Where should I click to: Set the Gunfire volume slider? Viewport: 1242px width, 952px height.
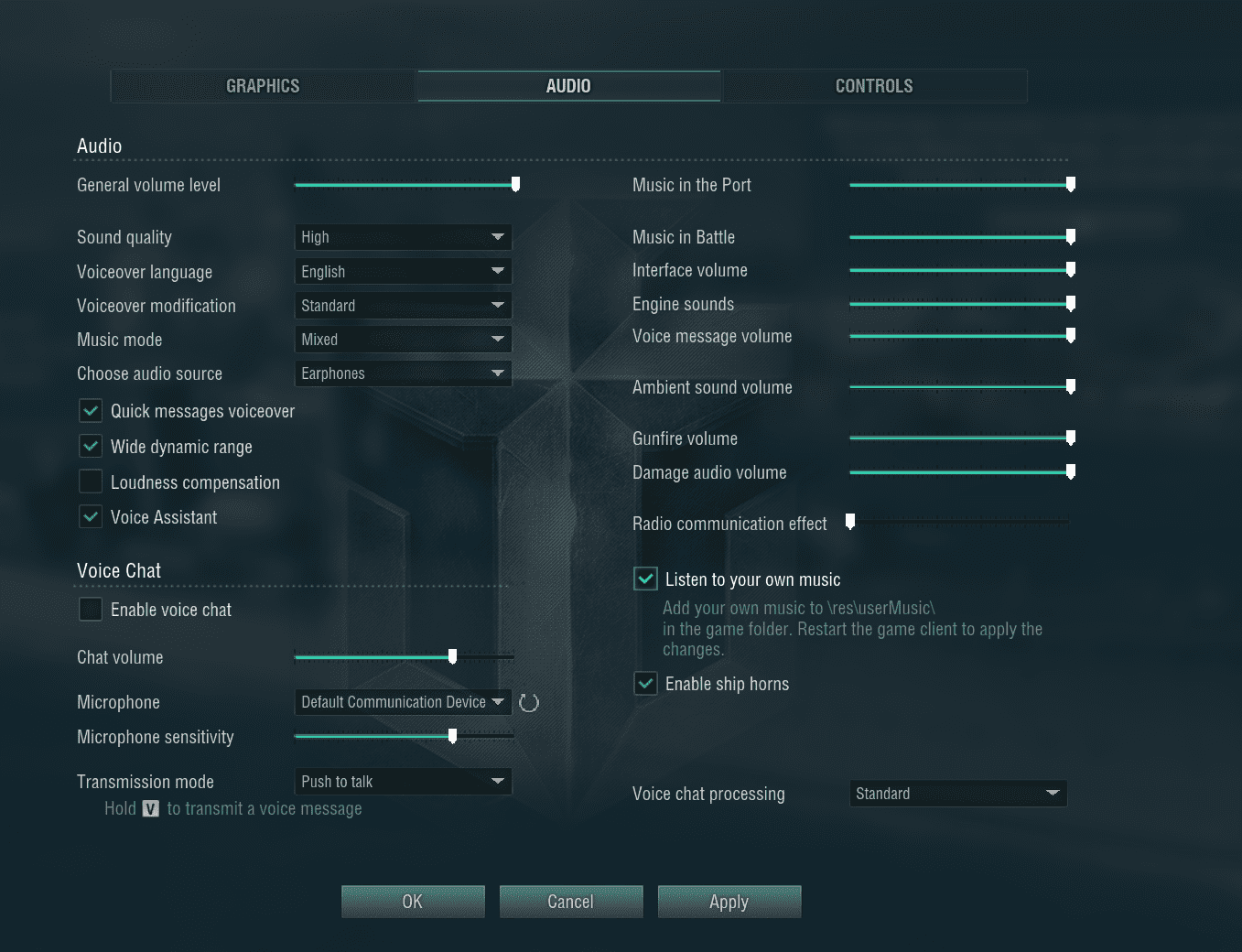click(x=962, y=438)
